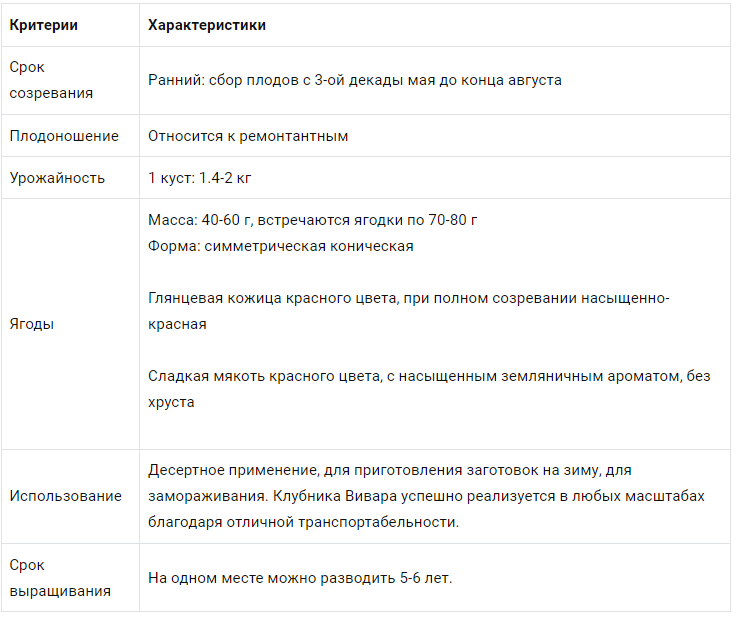Select the Ягоды row label
Viewport: 736px width, 619px height.
pos(32,324)
